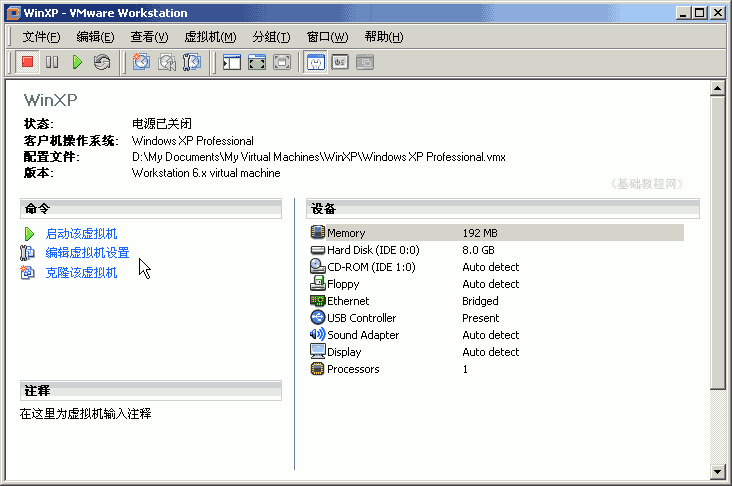Select the Sound Adapter device label
This screenshot has width=732, height=486.
(363, 335)
